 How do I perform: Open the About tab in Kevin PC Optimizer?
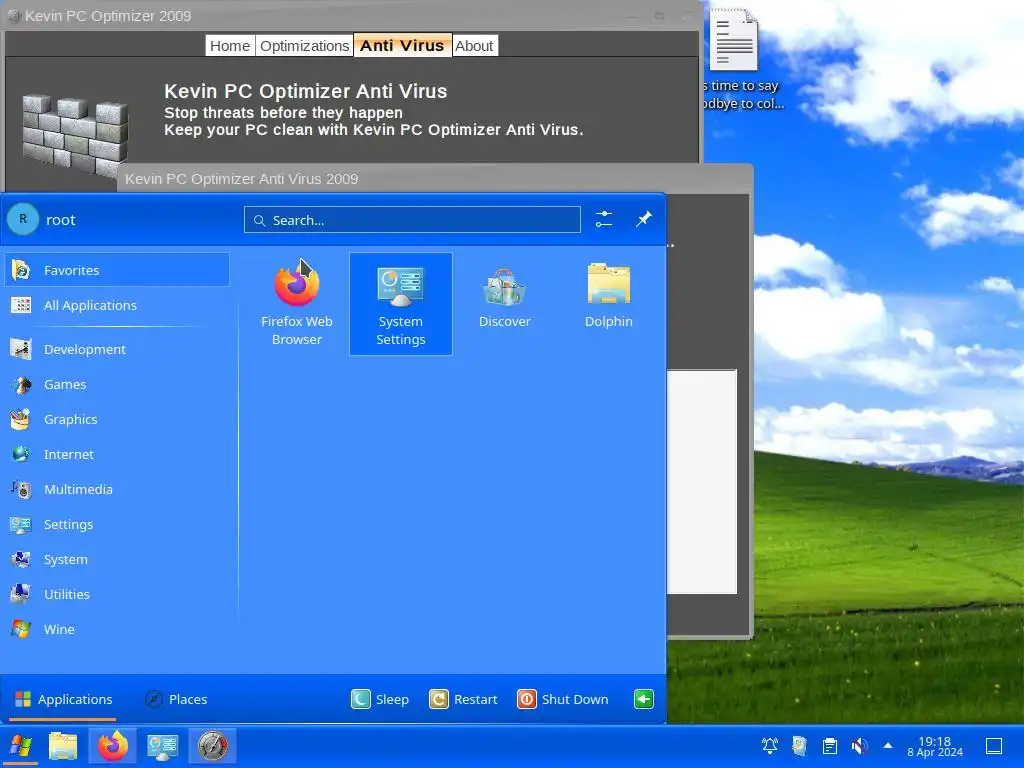click(x=474, y=46)
